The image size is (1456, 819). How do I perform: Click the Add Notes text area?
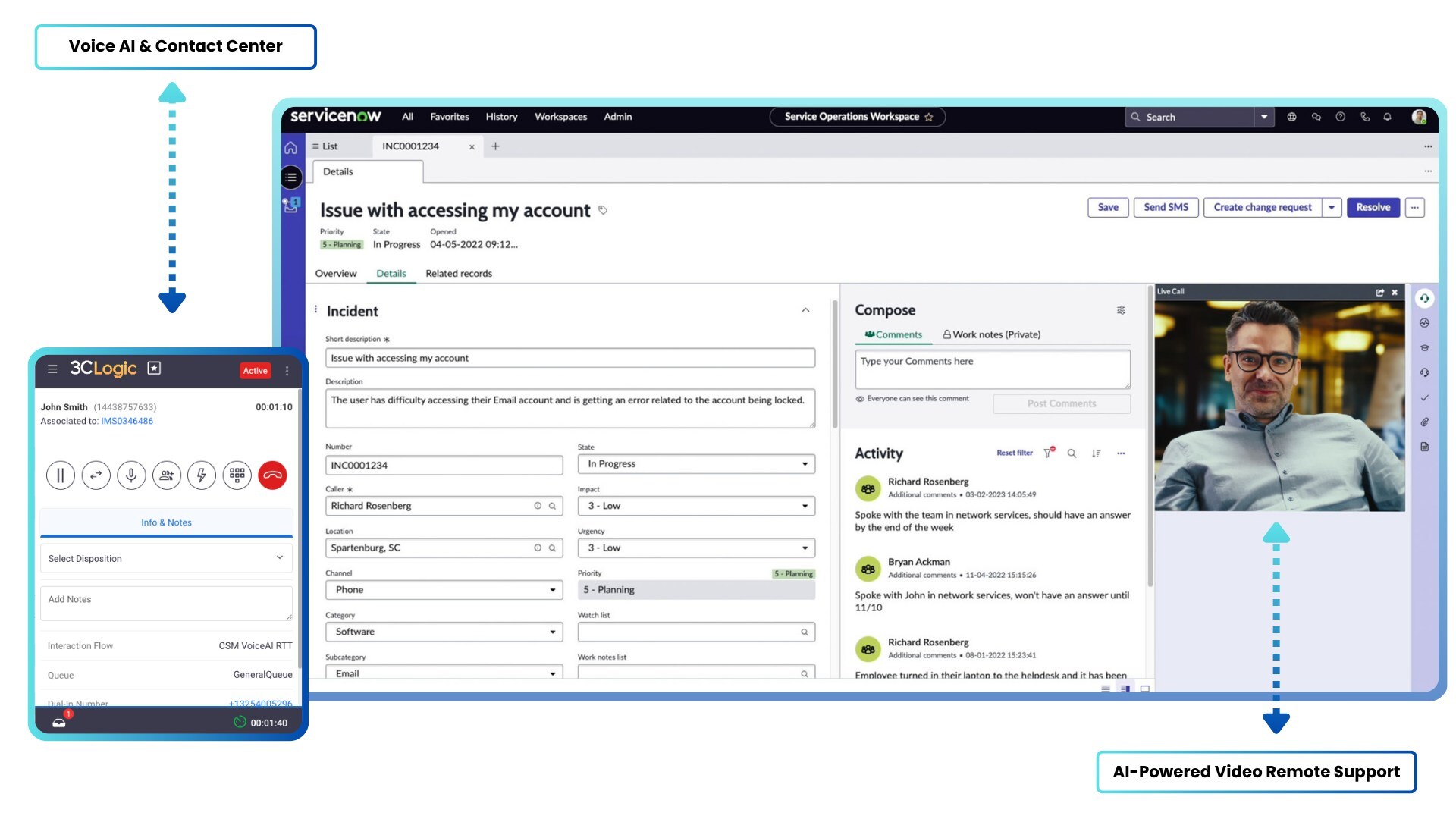click(x=166, y=604)
